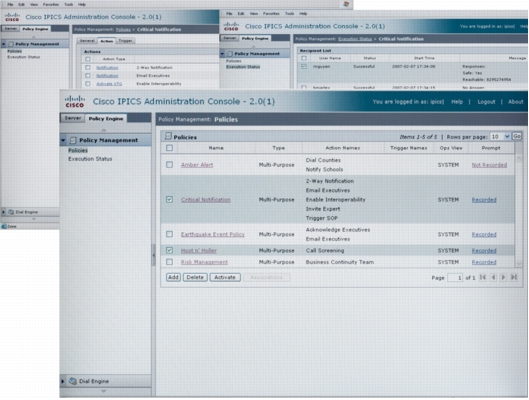529x400 pixels.
Task: Click the Page number input field
Action: coord(455,278)
